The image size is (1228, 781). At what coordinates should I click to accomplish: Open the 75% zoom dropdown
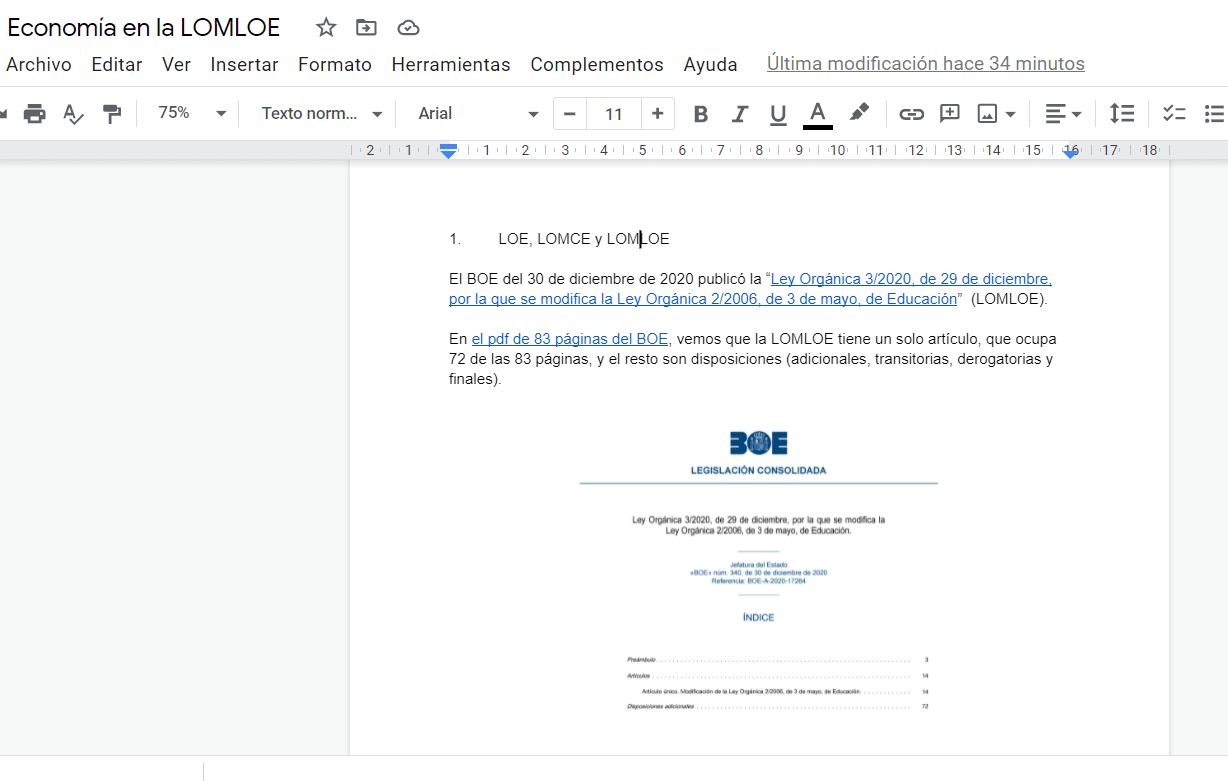point(192,114)
